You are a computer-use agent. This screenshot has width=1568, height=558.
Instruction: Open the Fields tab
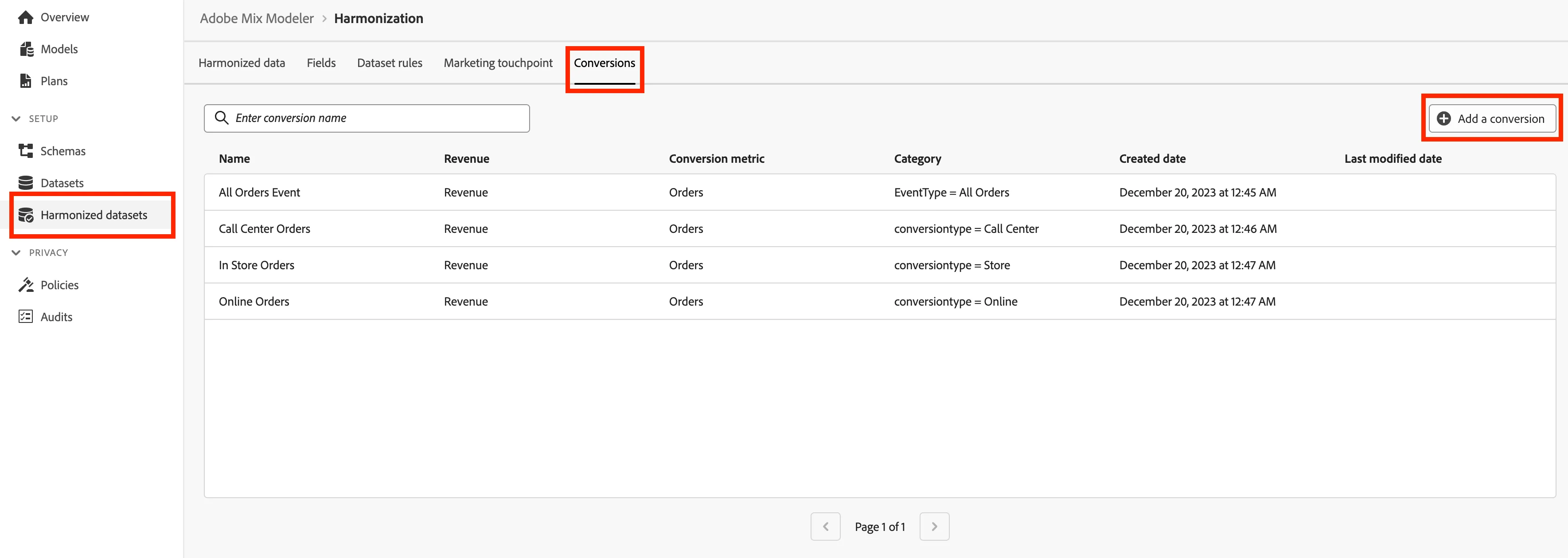point(321,63)
